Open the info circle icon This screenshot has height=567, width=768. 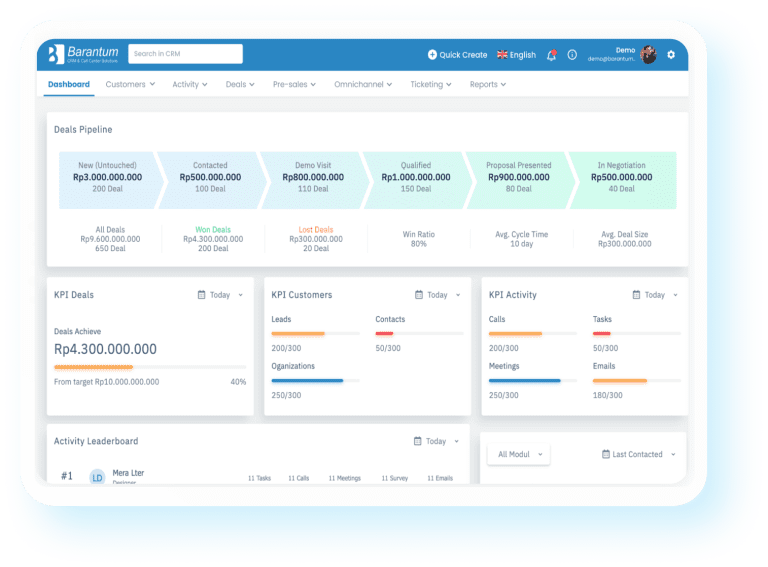tap(572, 55)
